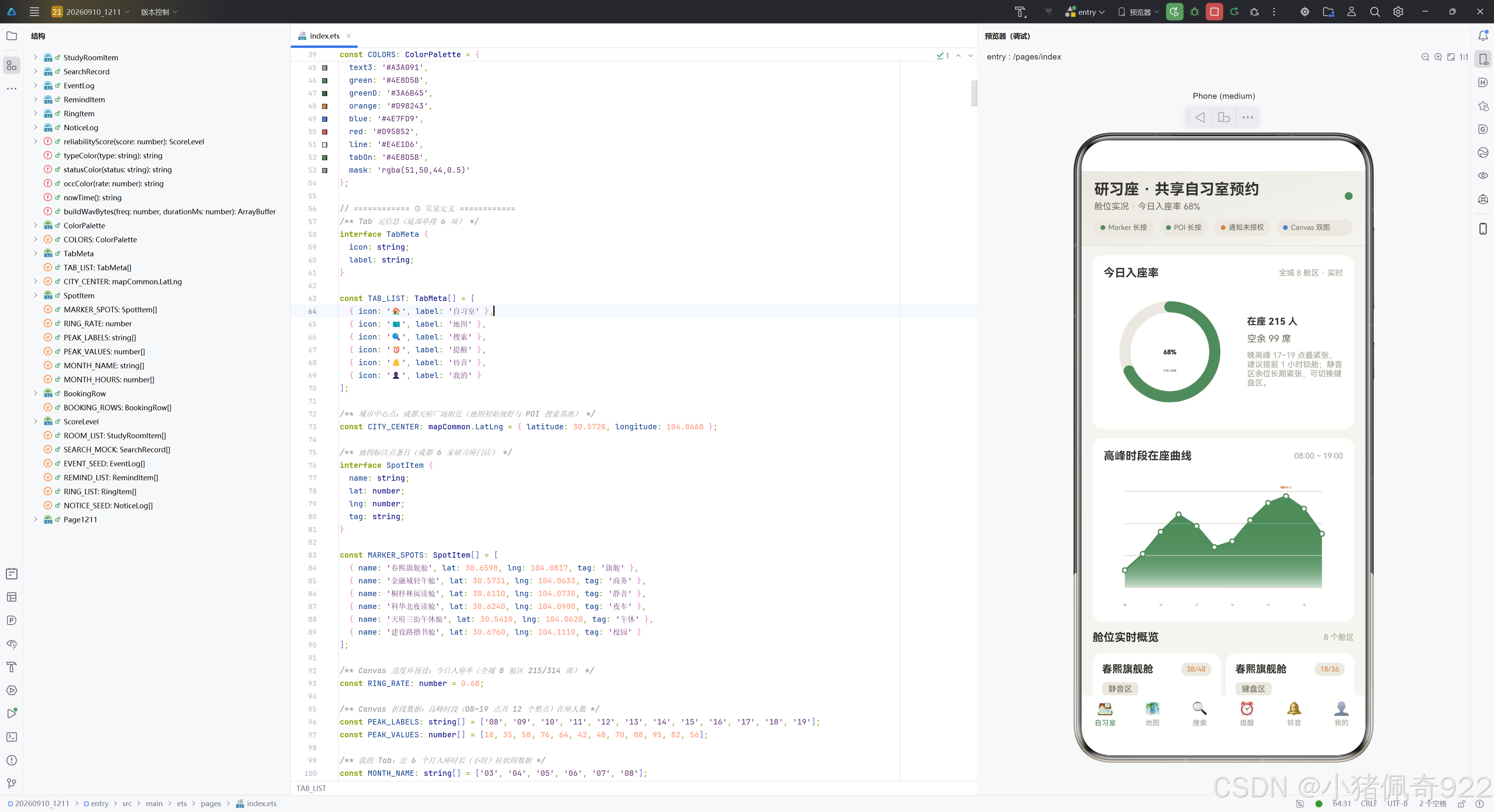
Task: Click the 春熙旗舰舱 38/48 card
Action: coord(1156,674)
